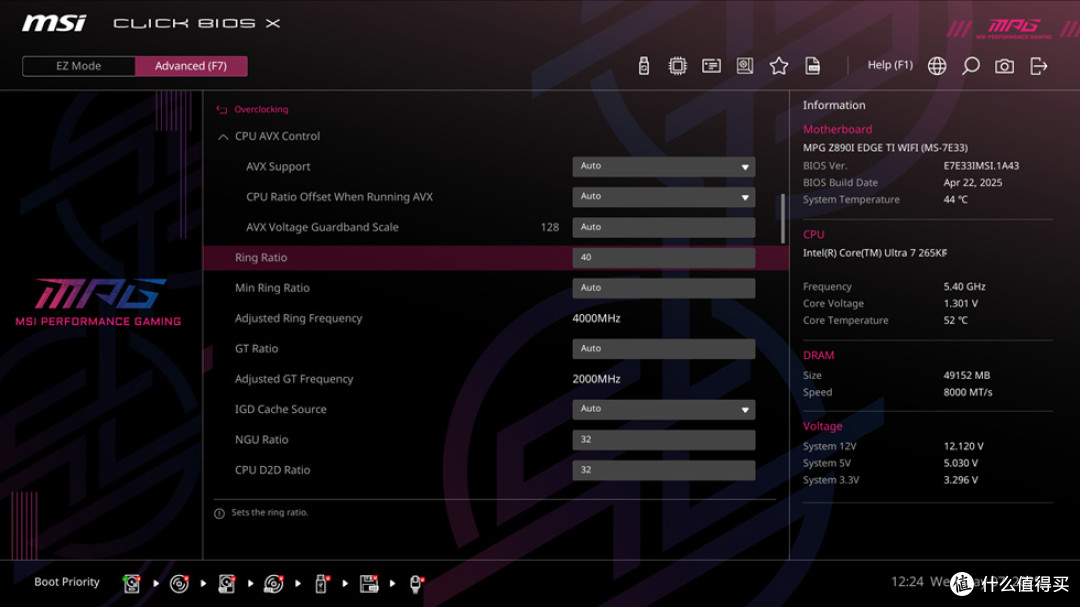This screenshot has width=1080, height=607.
Task: Click the CPU D2D Ratio input field
Action: point(663,469)
